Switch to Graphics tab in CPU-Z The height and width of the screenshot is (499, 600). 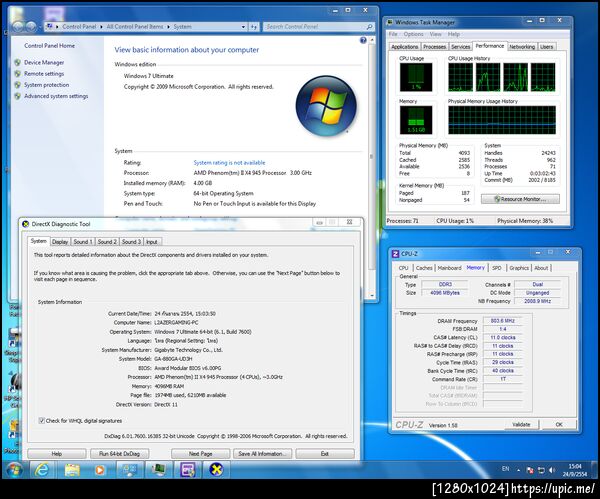(x=518, y=268)
